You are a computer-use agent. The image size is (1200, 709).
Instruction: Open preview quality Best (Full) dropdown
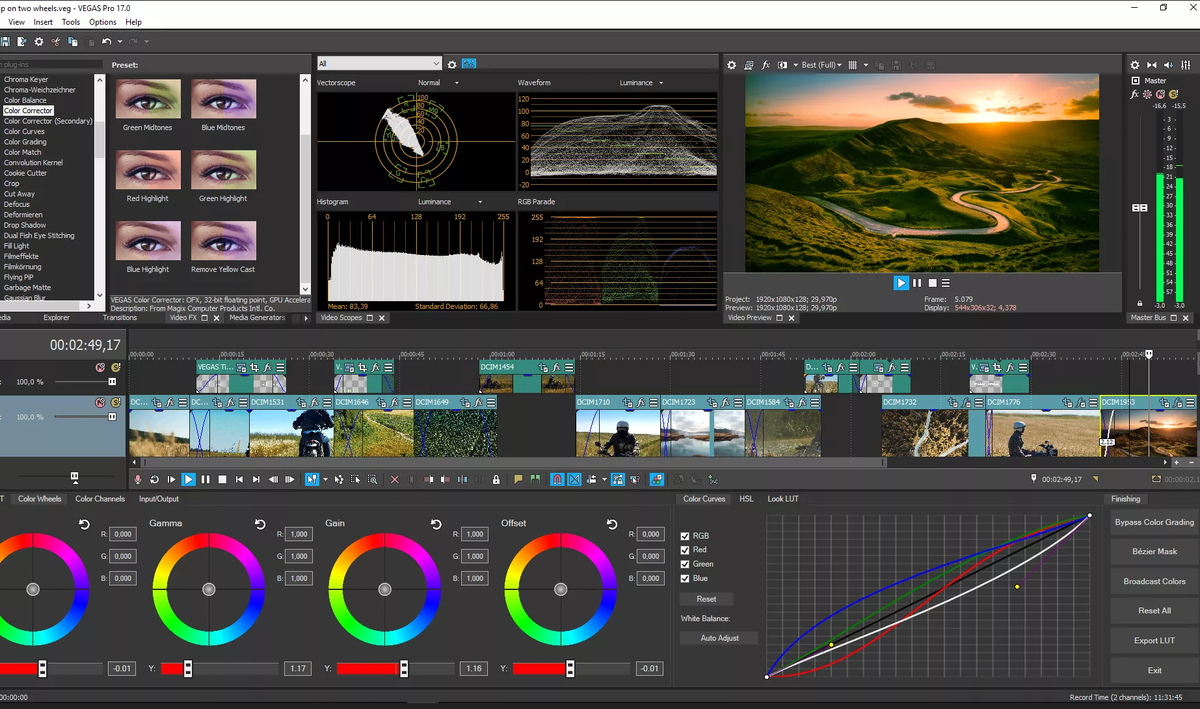coord(822,65)
